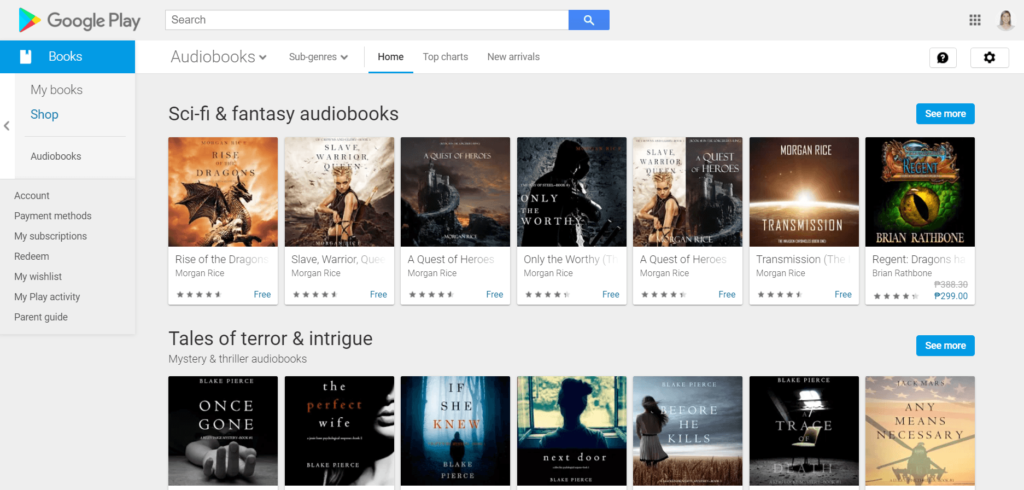Select the Home tab
Viewport: 1024px width, 490px height.
pos(391,57)
